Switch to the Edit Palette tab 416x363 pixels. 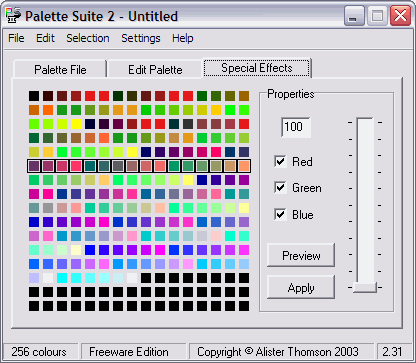[155, 70]
